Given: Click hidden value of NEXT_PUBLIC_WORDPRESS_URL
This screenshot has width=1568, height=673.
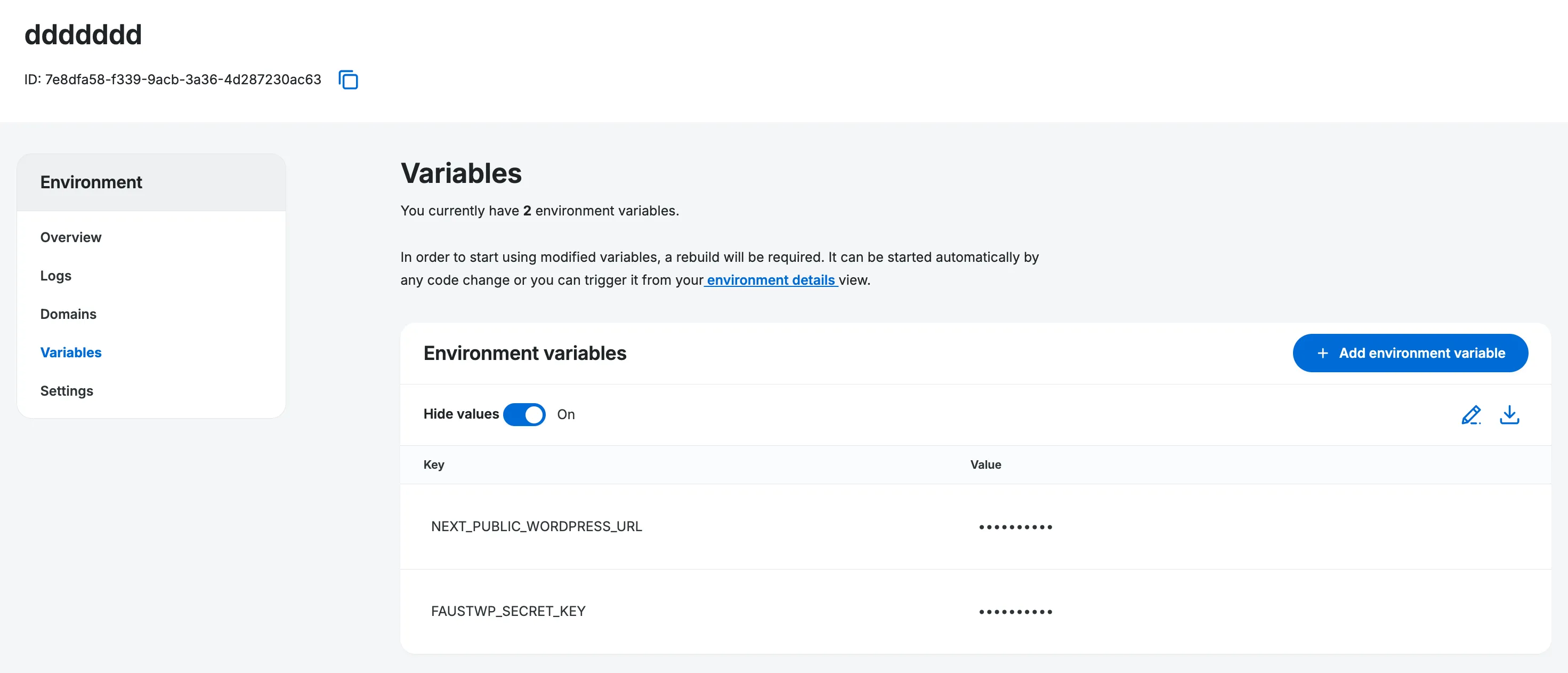Looking at the screenshot, I should (1015, 527).
